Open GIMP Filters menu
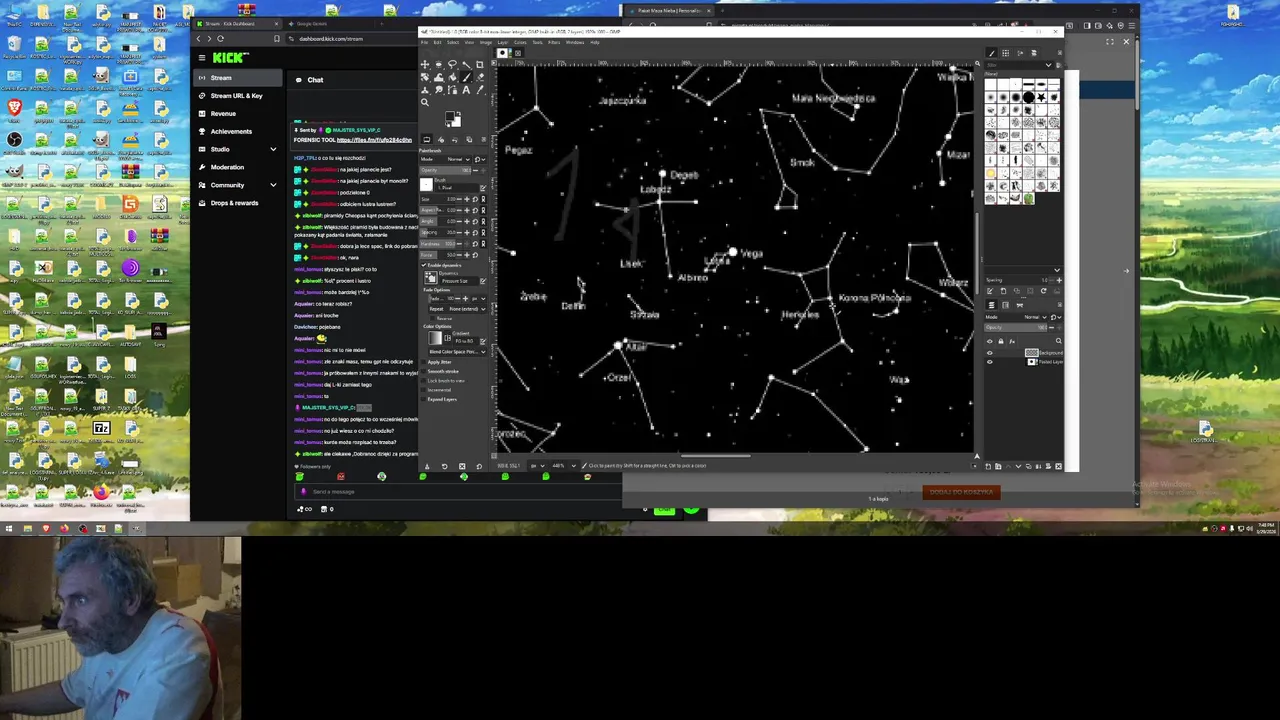 (x=554, y=42)
